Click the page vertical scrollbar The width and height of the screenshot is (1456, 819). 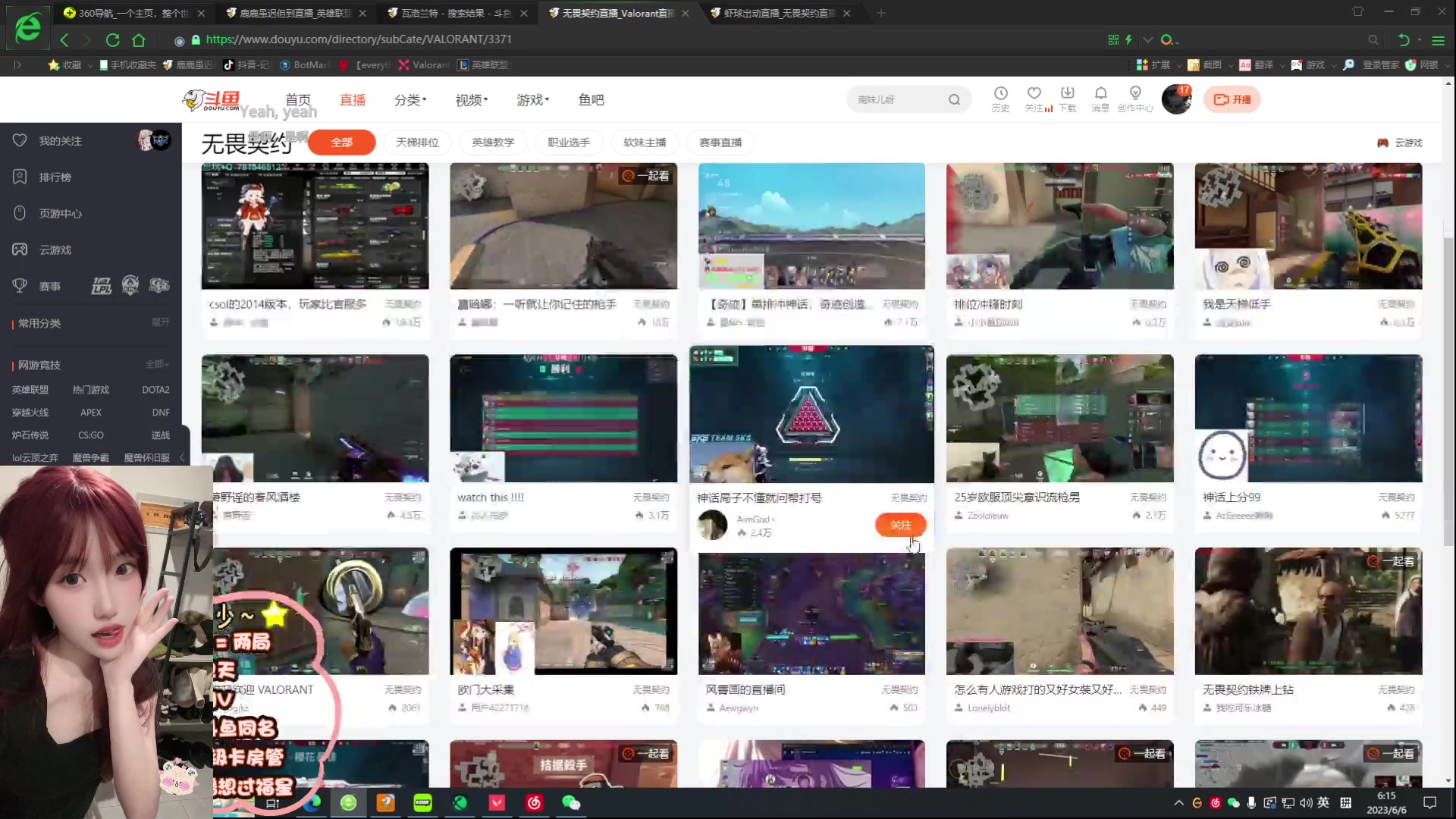pos(1448,391)
